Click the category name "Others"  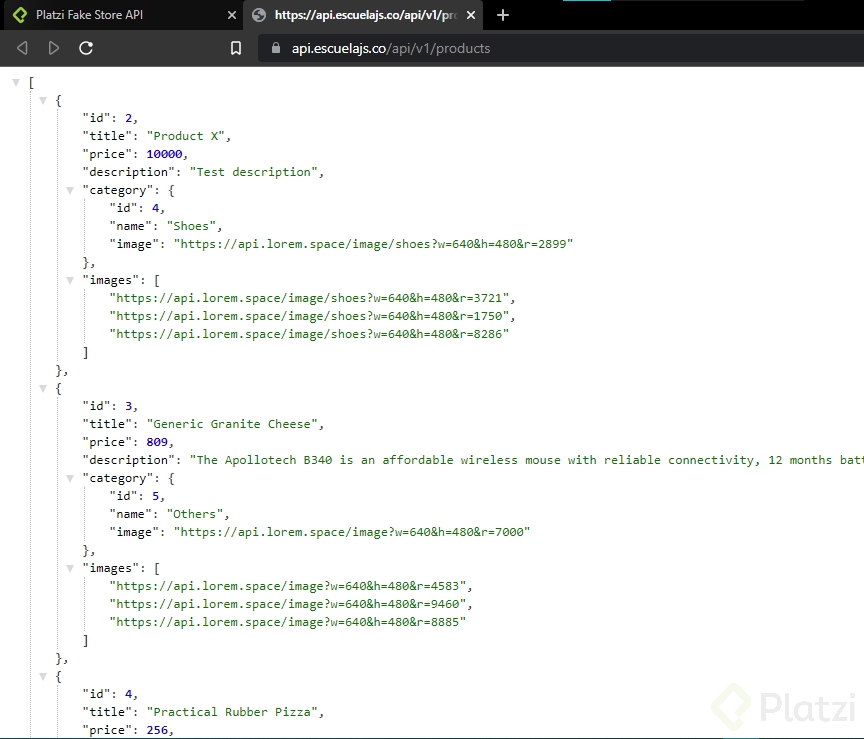(x=195, y=514)
